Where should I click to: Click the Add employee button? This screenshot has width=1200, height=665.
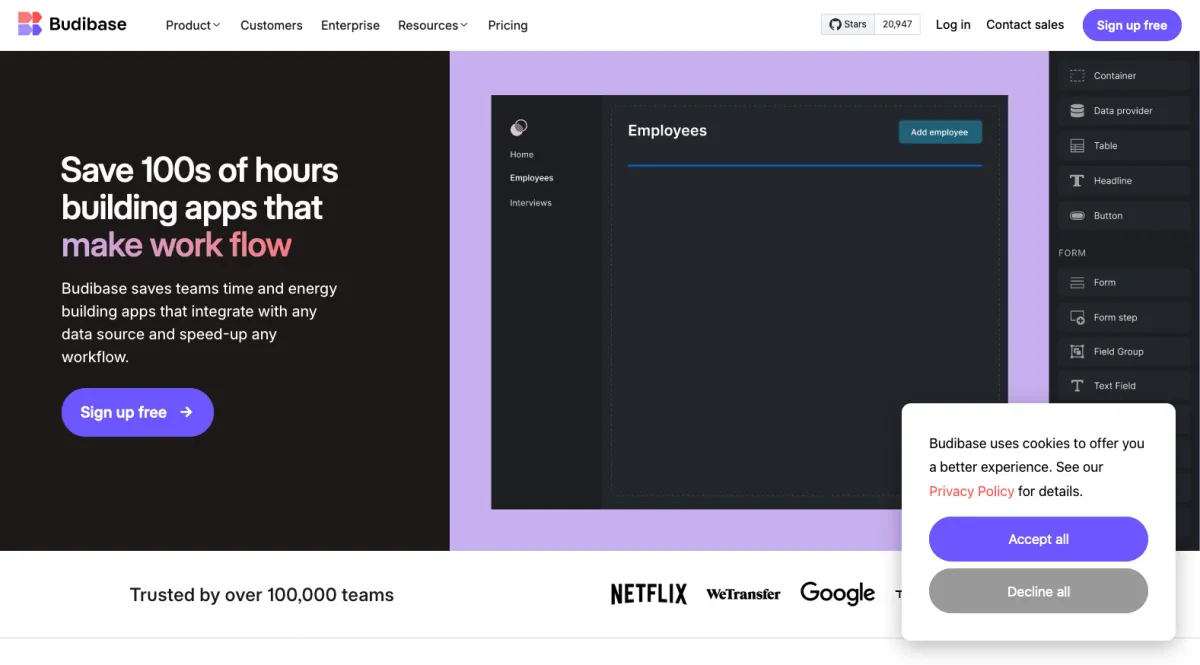(x=940, y=132)
